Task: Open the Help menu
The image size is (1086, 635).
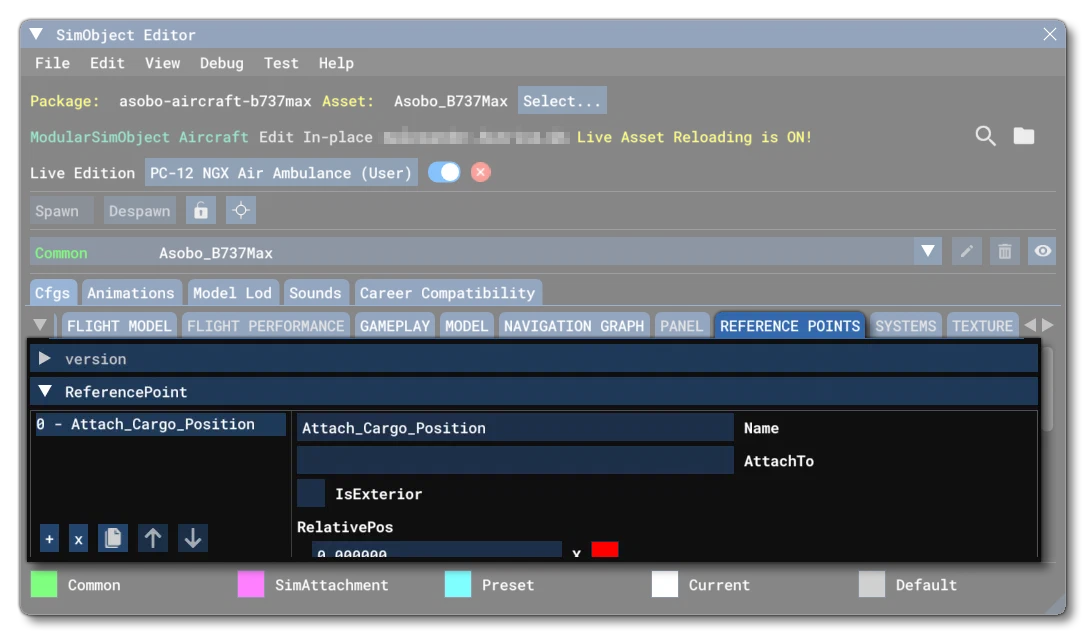Action: (x=337, y=63)
